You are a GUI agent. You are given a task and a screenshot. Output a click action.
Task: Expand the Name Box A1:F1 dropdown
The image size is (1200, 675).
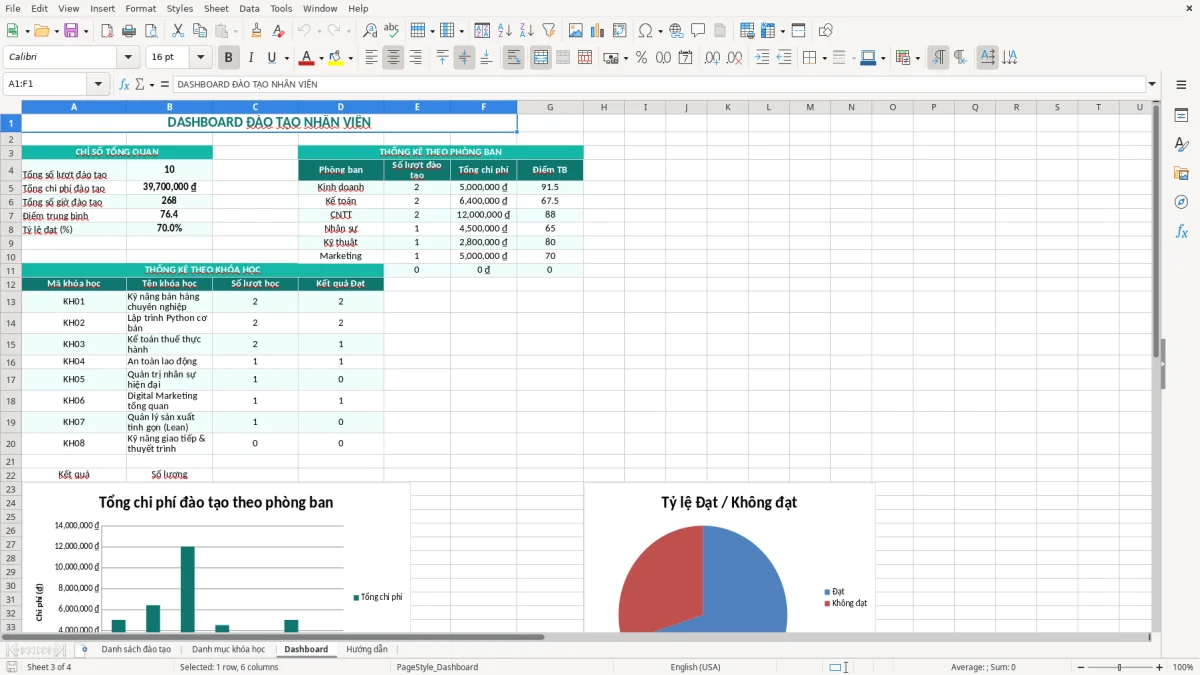(x=98, y=84)
